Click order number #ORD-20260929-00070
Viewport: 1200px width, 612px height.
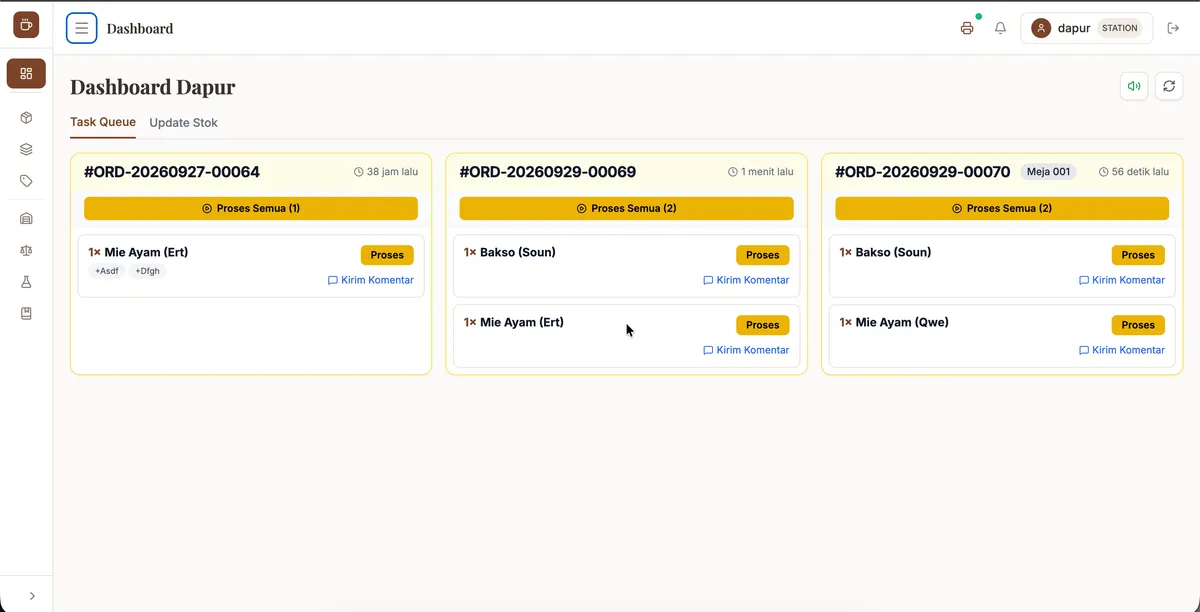(x=923, y=172)
